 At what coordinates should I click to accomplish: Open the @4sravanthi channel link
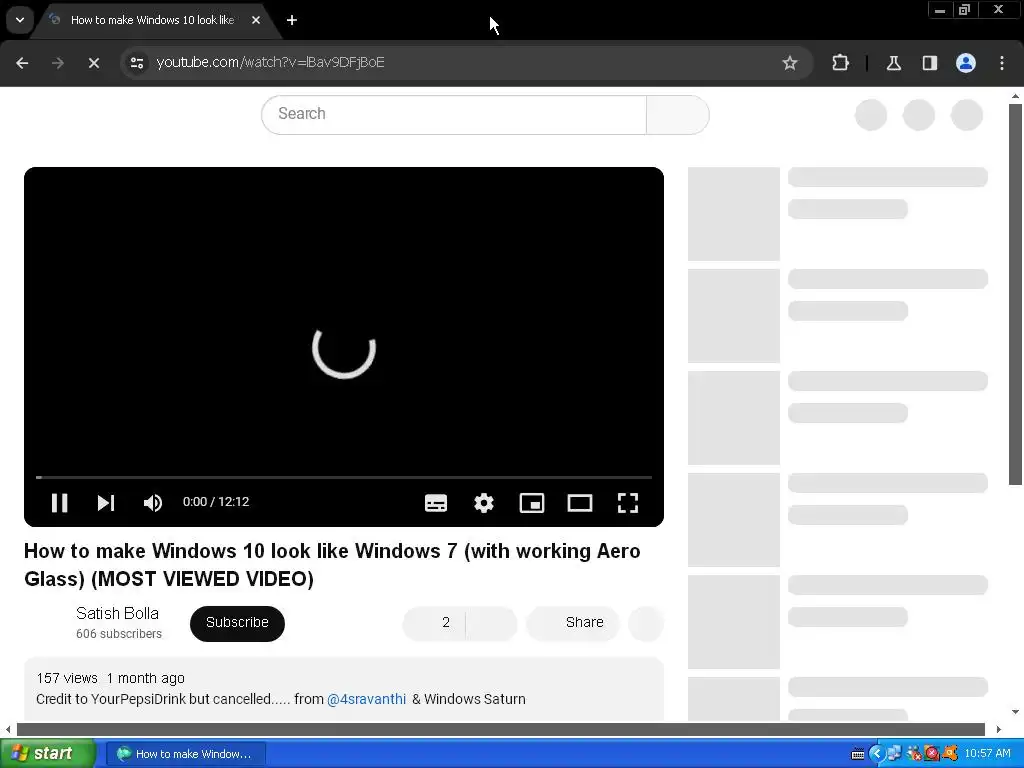pos(366,699)
